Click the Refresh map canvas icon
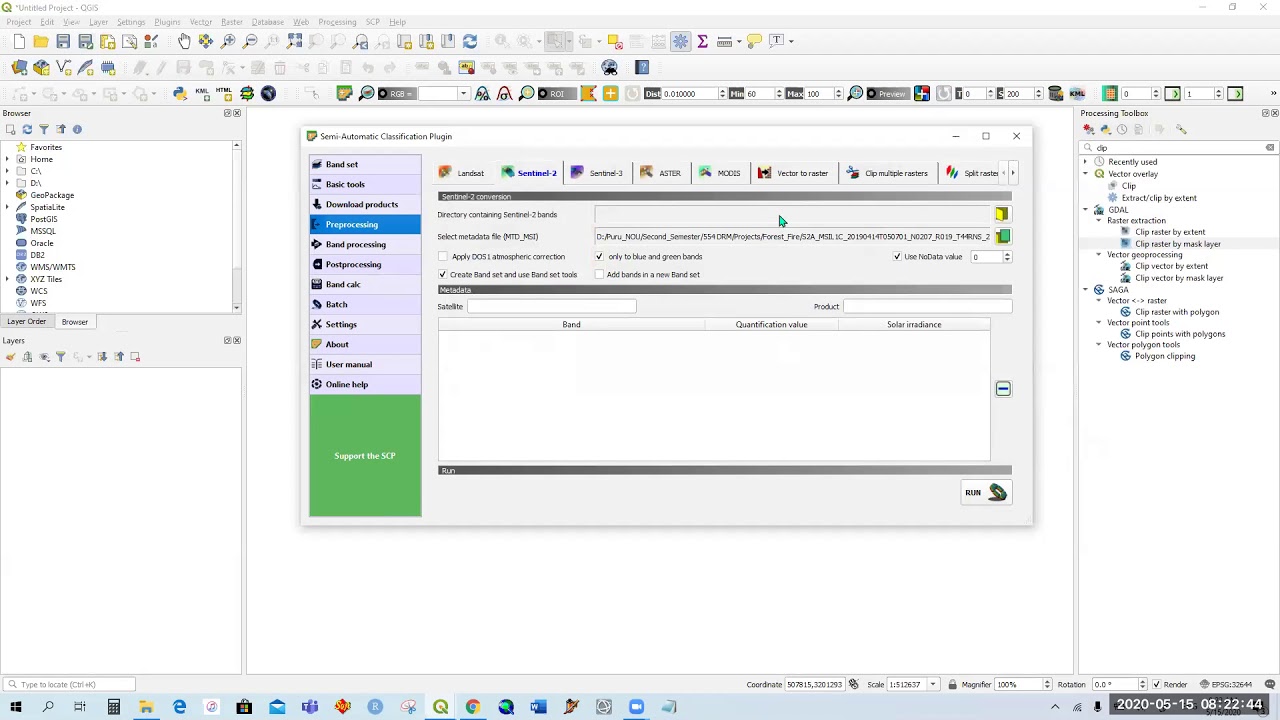The height and width of the screenshot is (720, 1280). 470,41
